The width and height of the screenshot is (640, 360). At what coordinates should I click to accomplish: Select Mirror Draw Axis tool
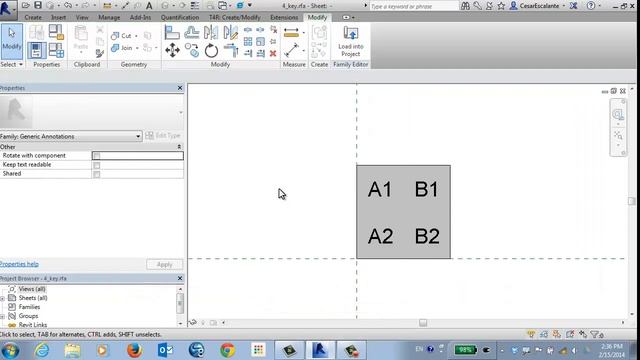click(x=231, y=32)
